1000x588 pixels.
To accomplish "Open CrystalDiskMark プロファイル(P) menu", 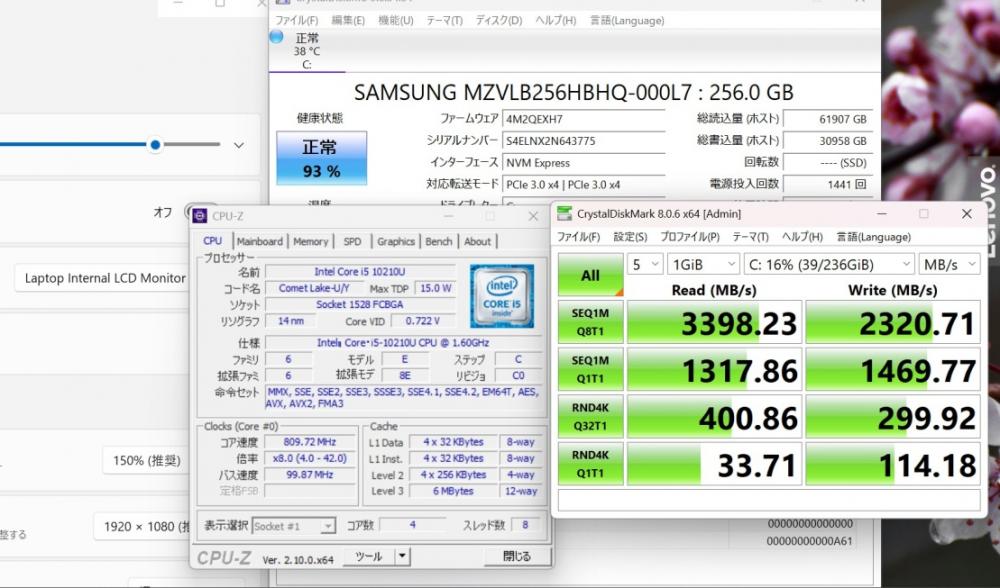I will [x=689, y=237].
